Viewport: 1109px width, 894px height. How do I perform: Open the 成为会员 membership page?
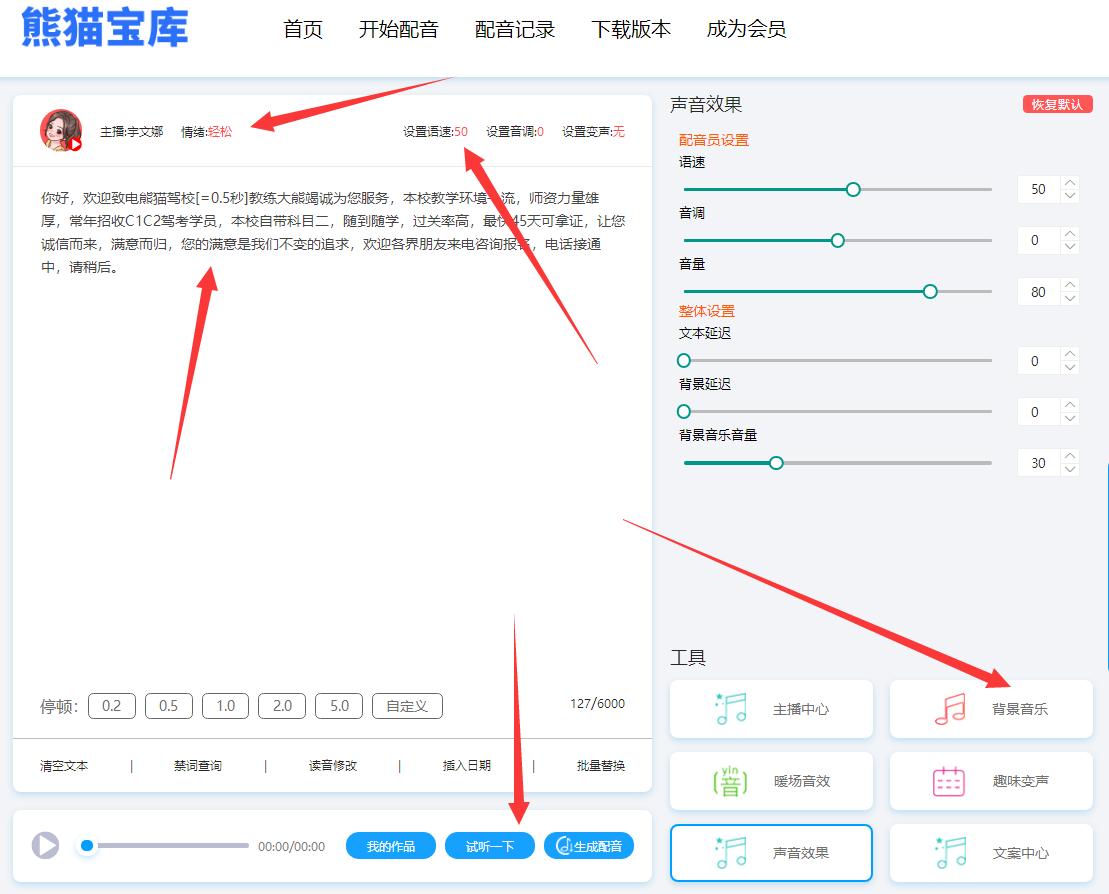point(745,29)
